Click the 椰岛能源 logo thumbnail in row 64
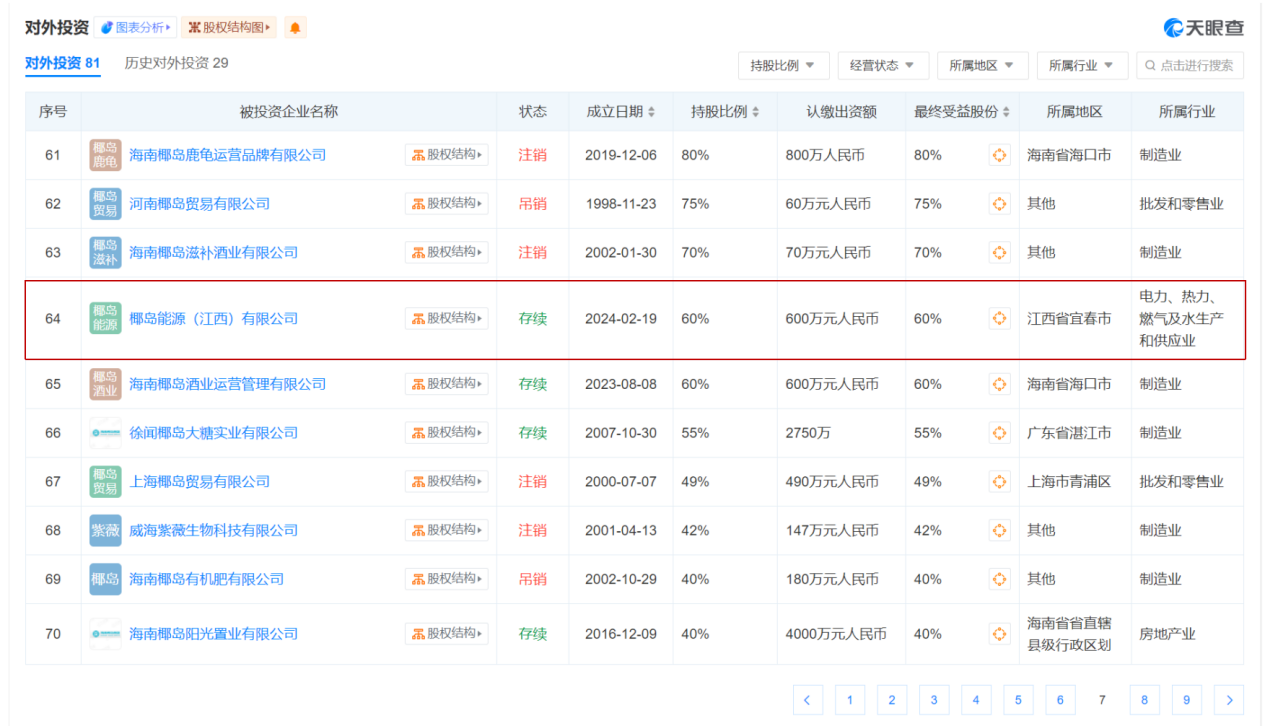Screen dimensions: 1265x726 coord(105,319)
